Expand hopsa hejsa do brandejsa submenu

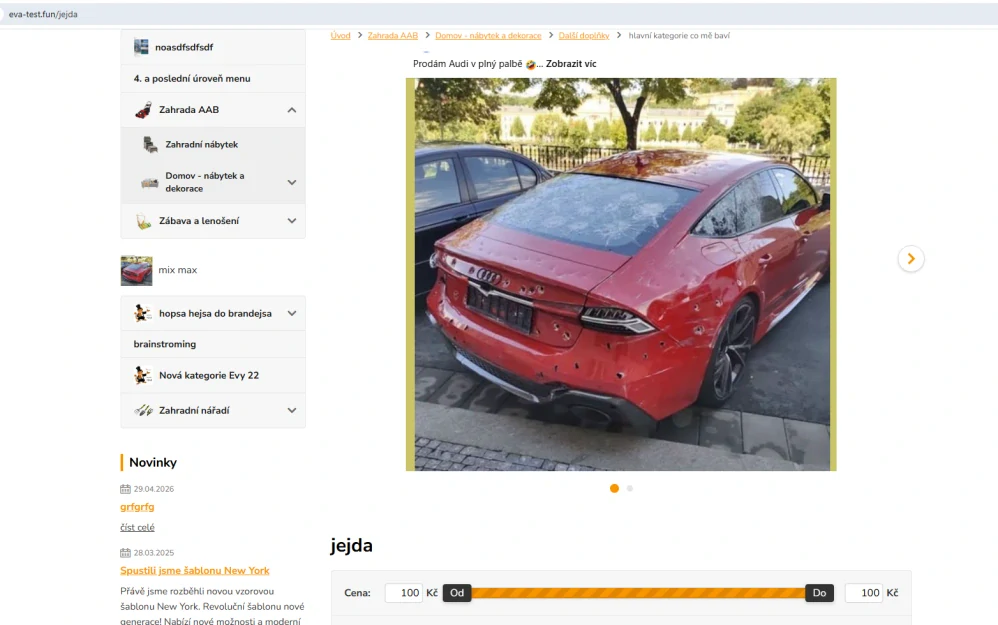(x=292, y=313)
